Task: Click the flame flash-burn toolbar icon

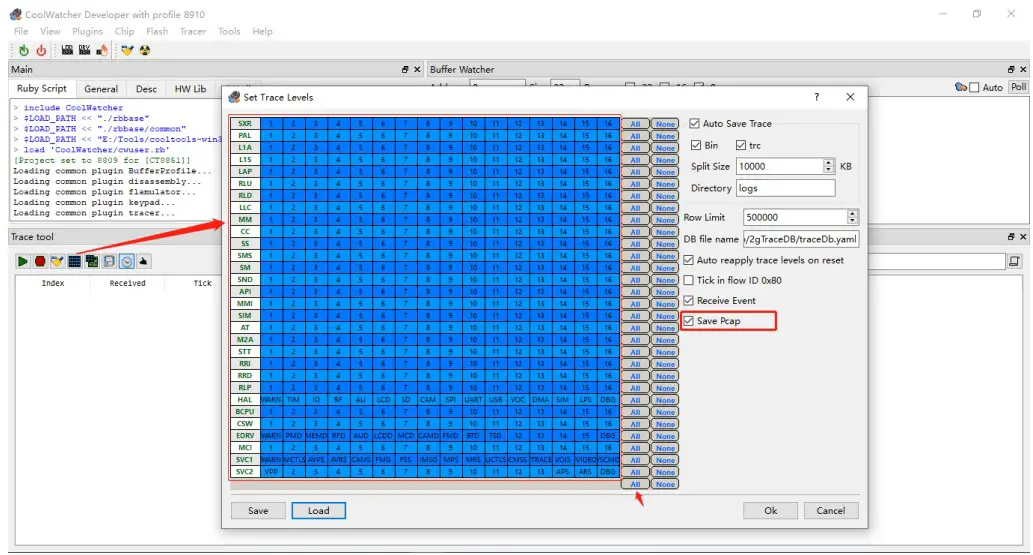Action: tap(102, 50)
